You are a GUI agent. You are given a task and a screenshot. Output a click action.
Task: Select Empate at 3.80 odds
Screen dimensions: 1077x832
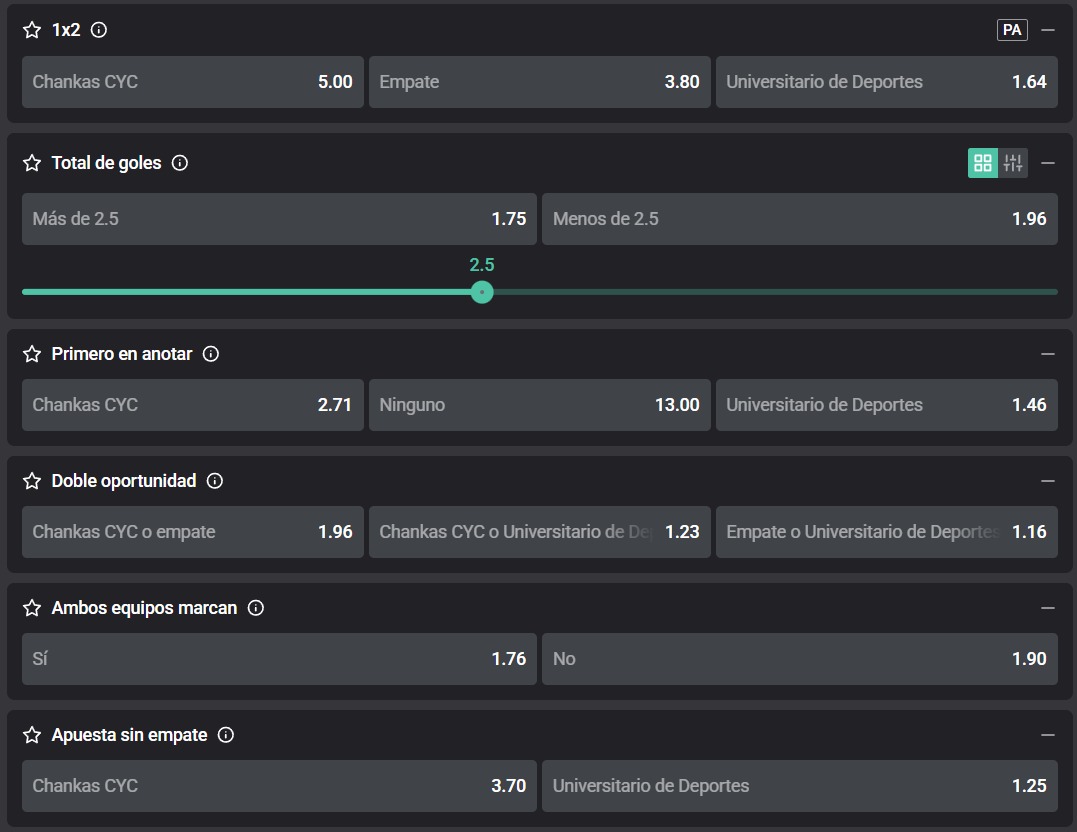[539, 82]
